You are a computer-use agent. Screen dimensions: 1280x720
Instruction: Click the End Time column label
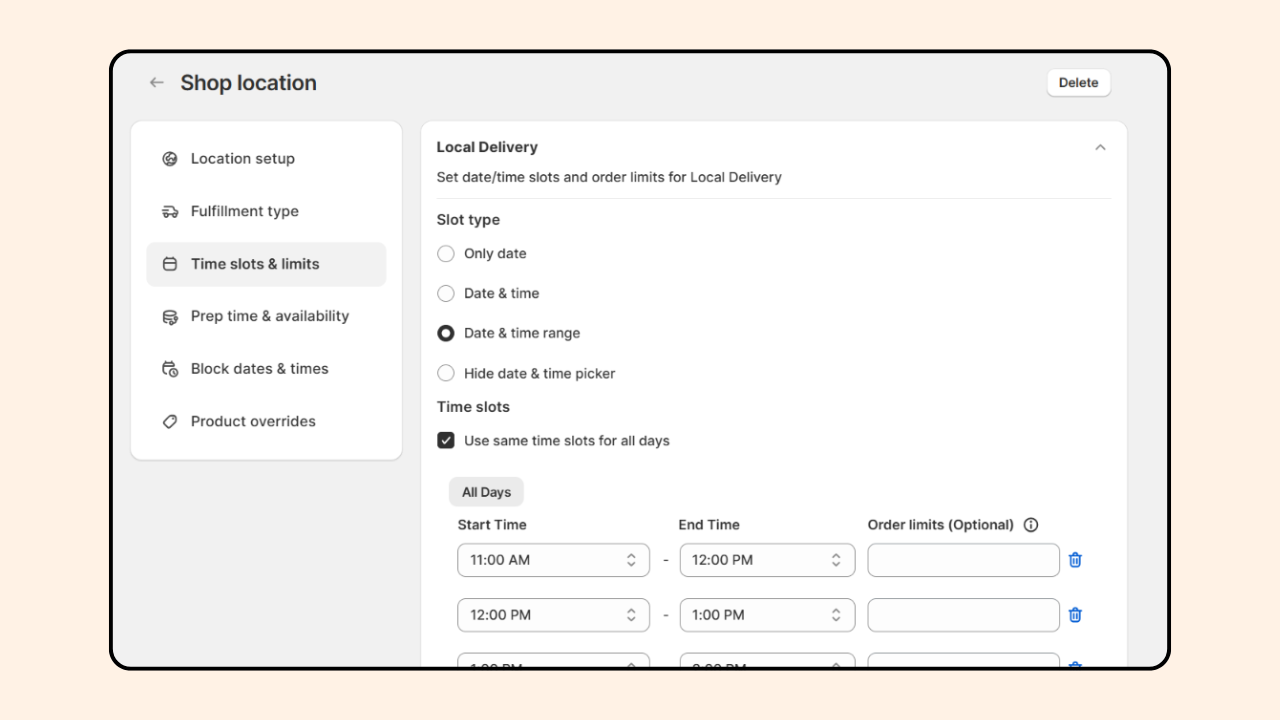pyautogui.click(x=709, y=525)
